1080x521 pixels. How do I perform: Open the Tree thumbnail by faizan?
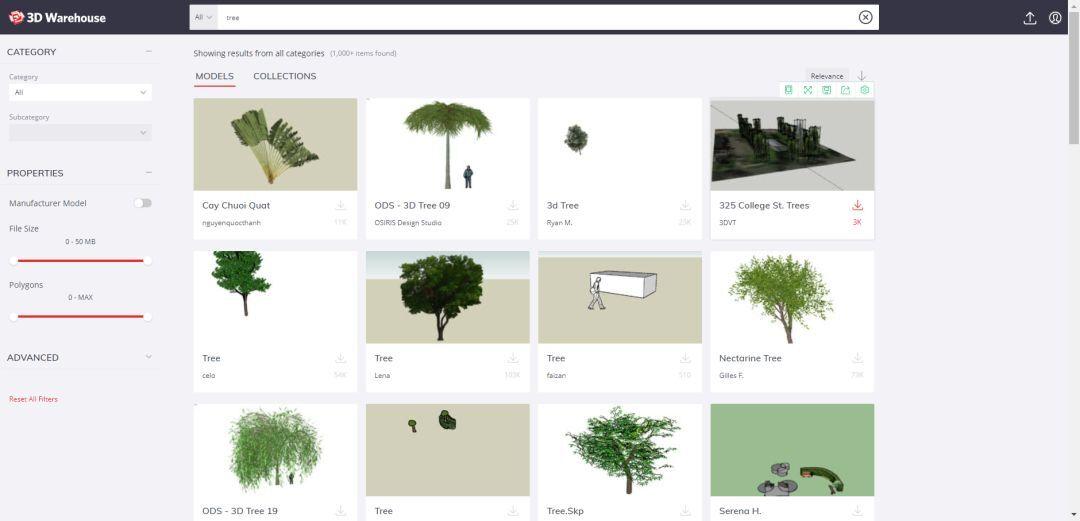pyautogui.click(x=620, y=297)
